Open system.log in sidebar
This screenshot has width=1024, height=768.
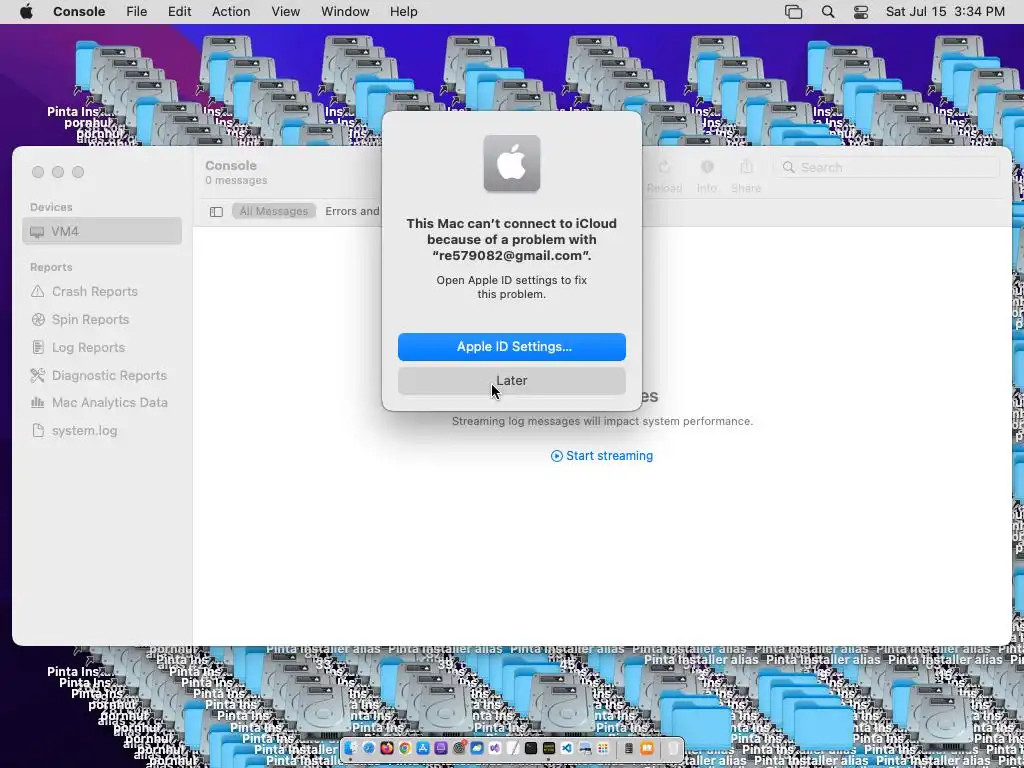84,430
